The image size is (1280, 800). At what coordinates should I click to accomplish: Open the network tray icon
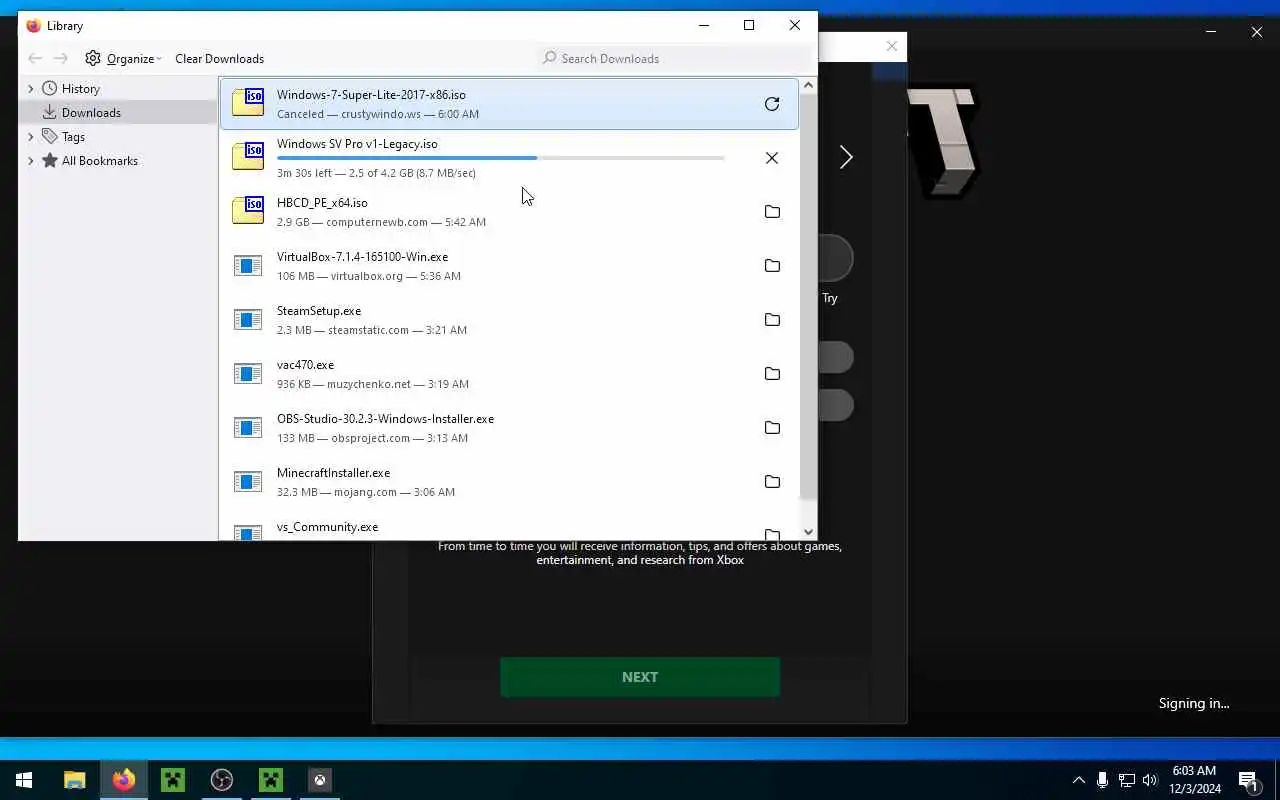[1126, 780]
